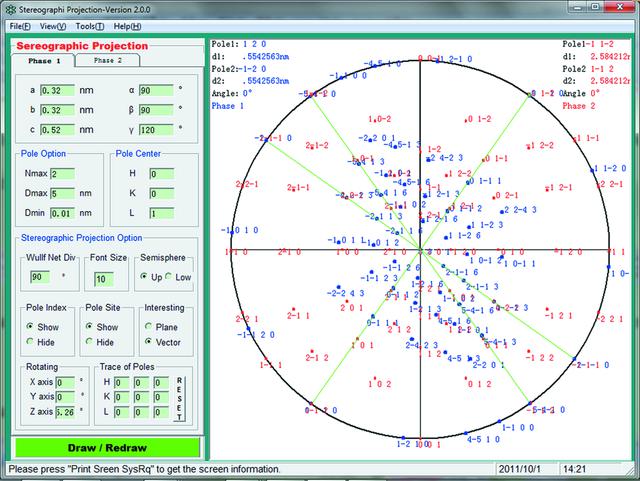This screenshot has width=640, height=481.
Task: Open the View menu
Action: coord(53,27)
